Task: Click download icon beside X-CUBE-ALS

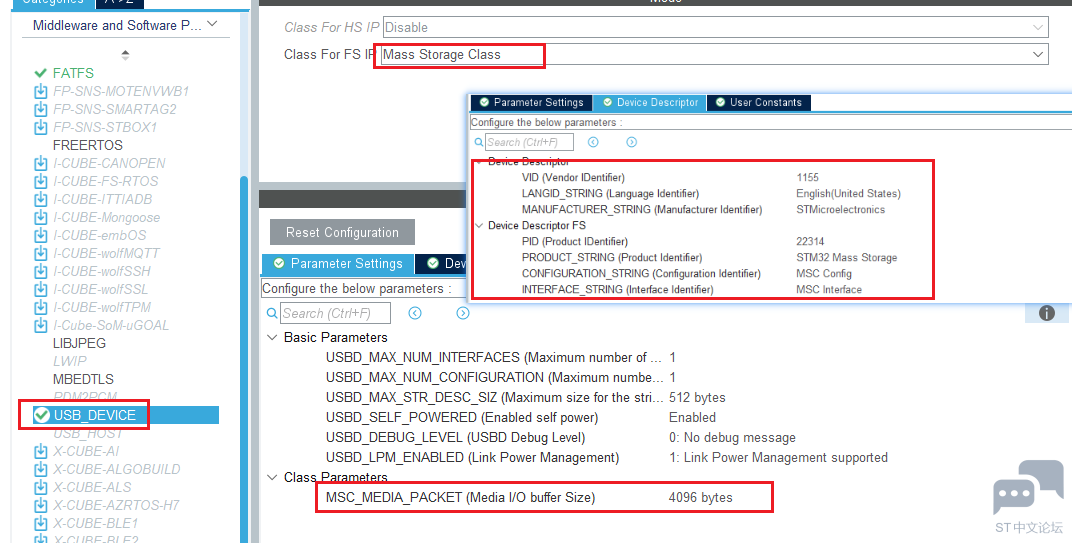Action: pyautogui.click(x=40, y=487)
